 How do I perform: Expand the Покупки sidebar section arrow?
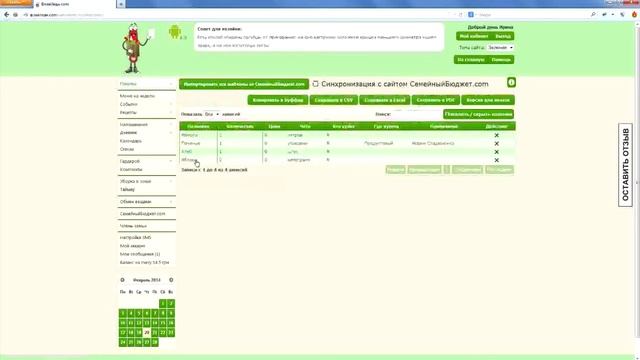coord(171,84)
